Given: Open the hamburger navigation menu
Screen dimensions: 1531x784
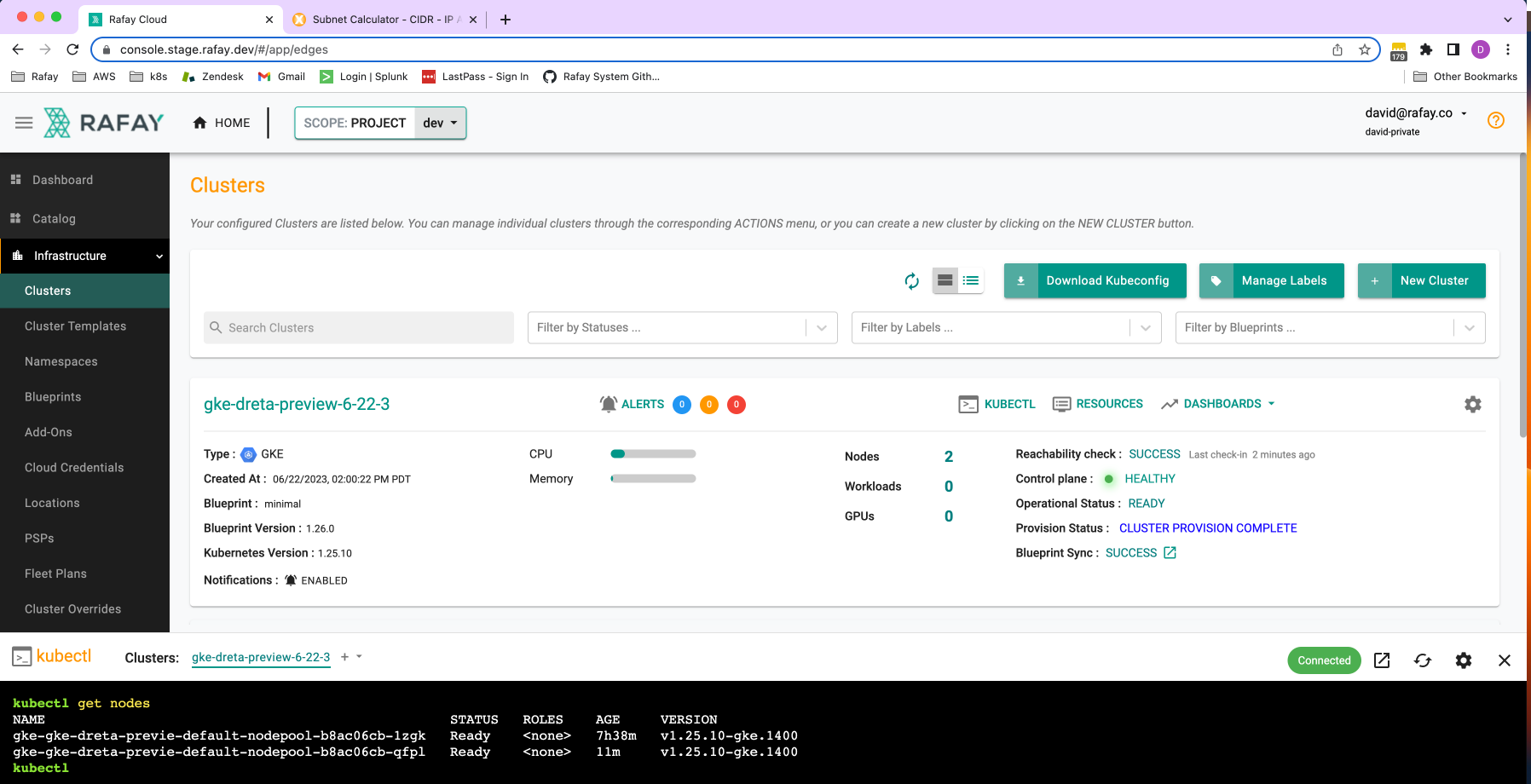Looking at the screenshot, I should (x=24, y=123).
